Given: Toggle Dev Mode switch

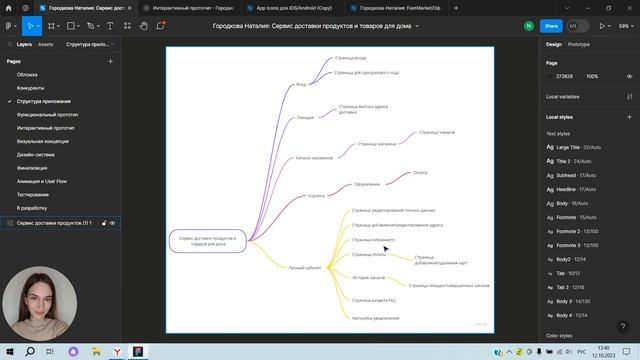Looking at the screenshot, I should coord(578,26).
